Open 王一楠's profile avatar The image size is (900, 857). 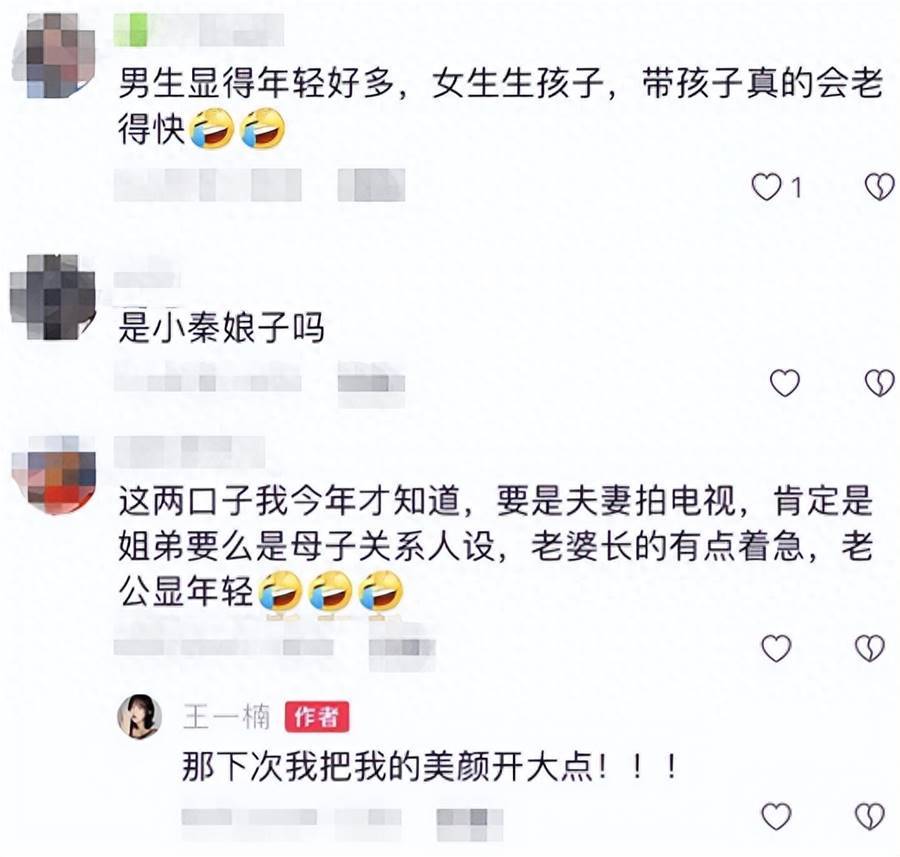[139, 717]
